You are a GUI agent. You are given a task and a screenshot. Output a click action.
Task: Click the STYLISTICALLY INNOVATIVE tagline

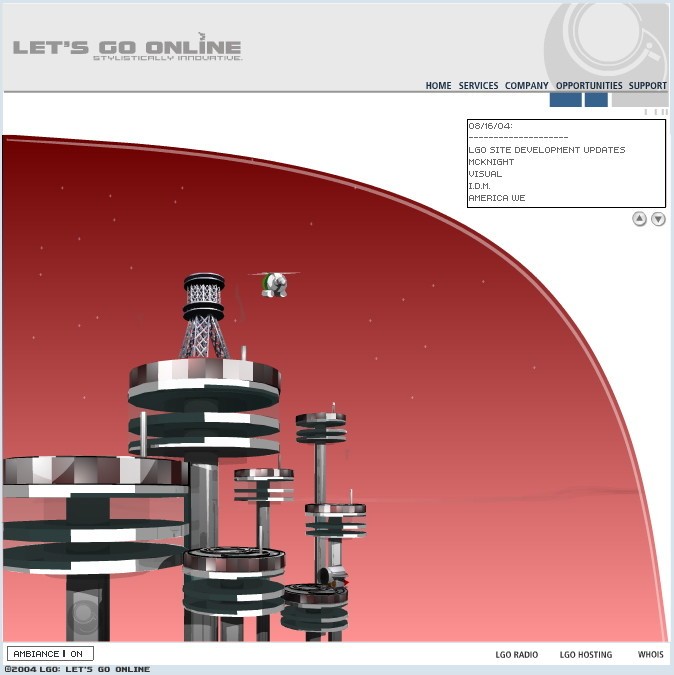click(168, 58)
